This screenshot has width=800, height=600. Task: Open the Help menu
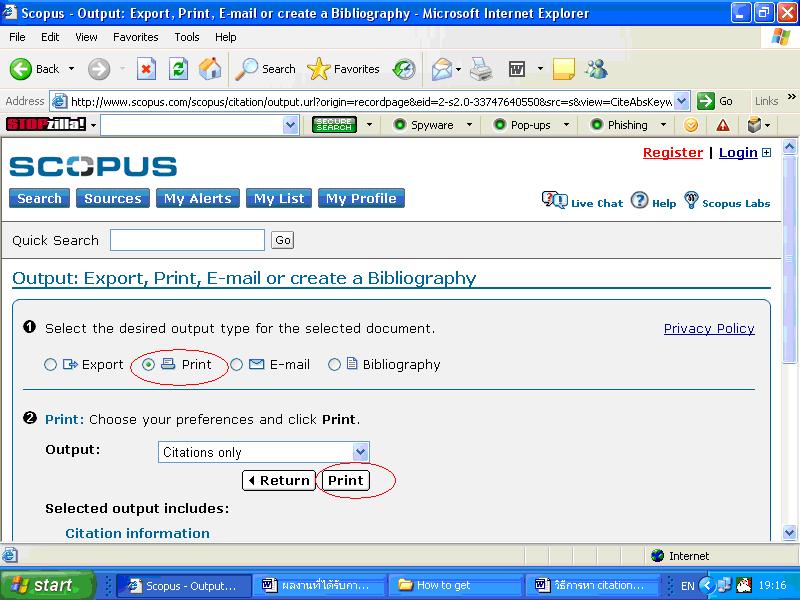(226, 37)
